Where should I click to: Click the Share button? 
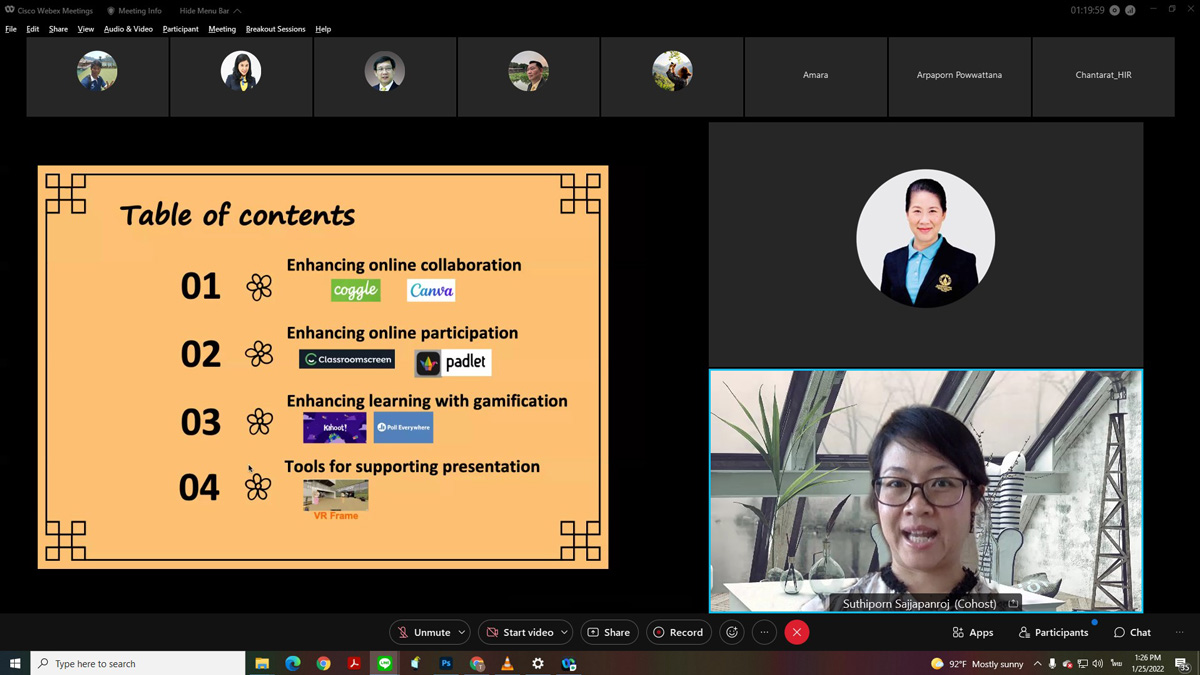(x=609, y=632)
